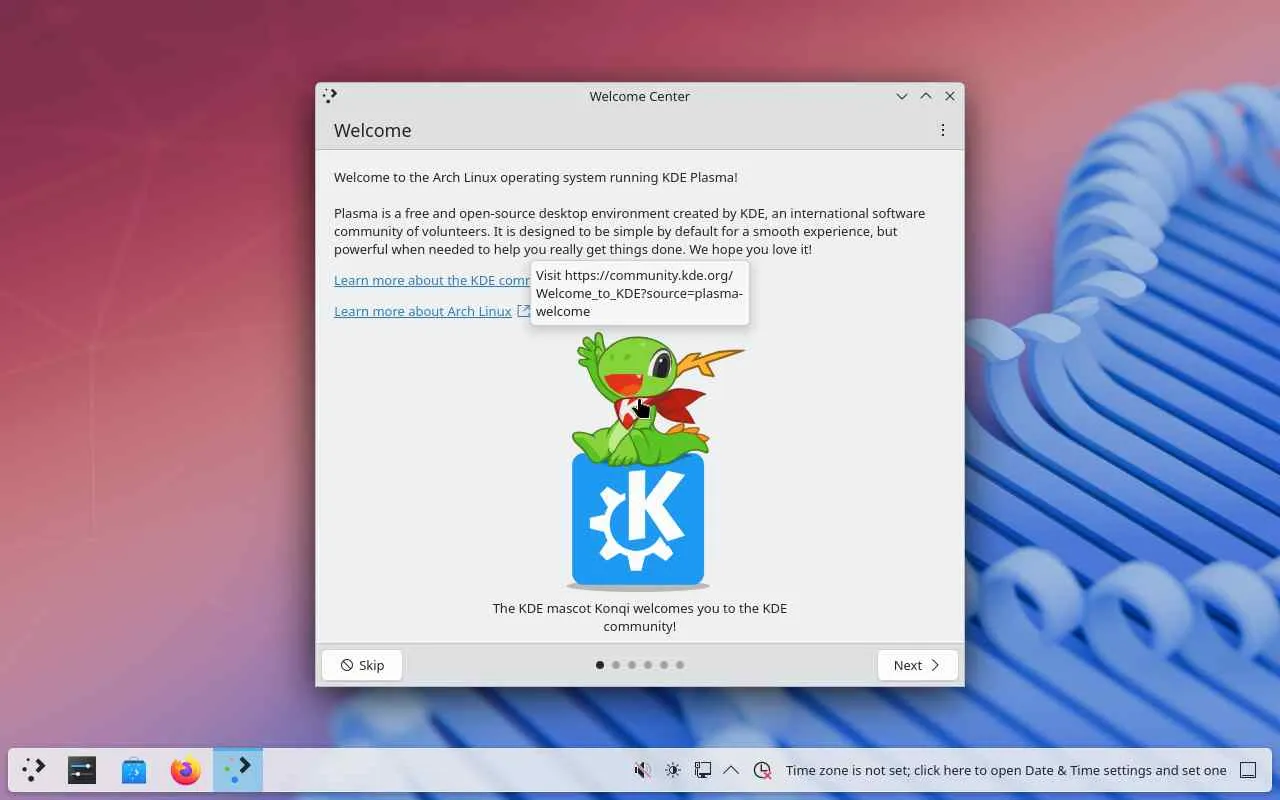1280x800 pixels.
Task: Close the Welcome Center window
Action: tap(950, 96)
